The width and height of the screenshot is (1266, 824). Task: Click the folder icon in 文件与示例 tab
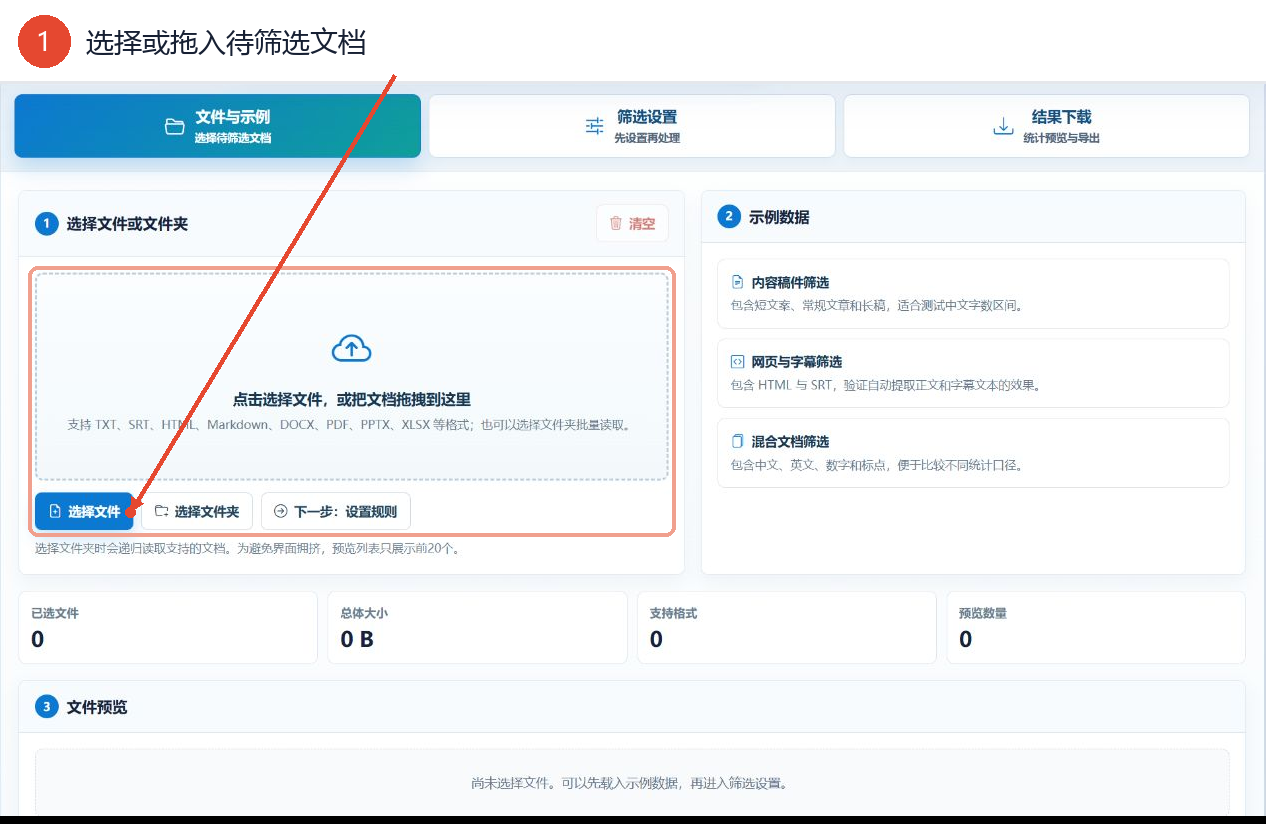point(175,126)
